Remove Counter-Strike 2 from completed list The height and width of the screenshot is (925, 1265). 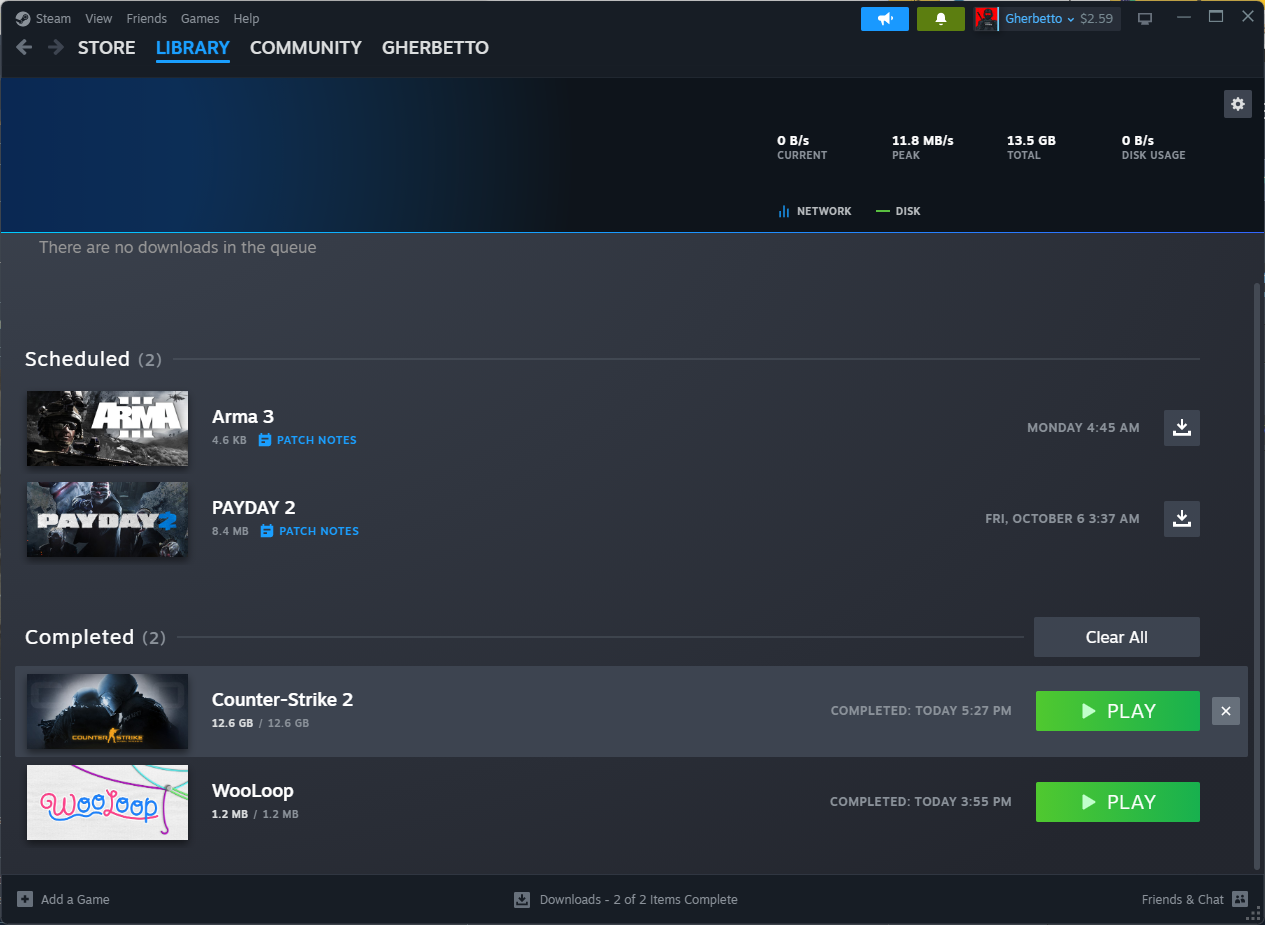[1226, 711]
